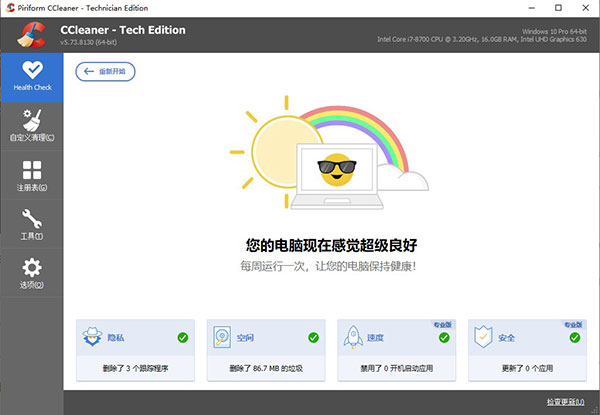Viewport: 600px width, 415px height.
Task: Click the green checkmark on 隐私 card
Action: point(183,337)
